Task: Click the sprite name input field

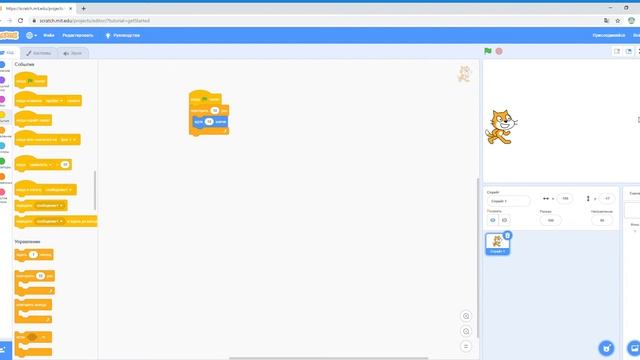Action: point(509,201)
